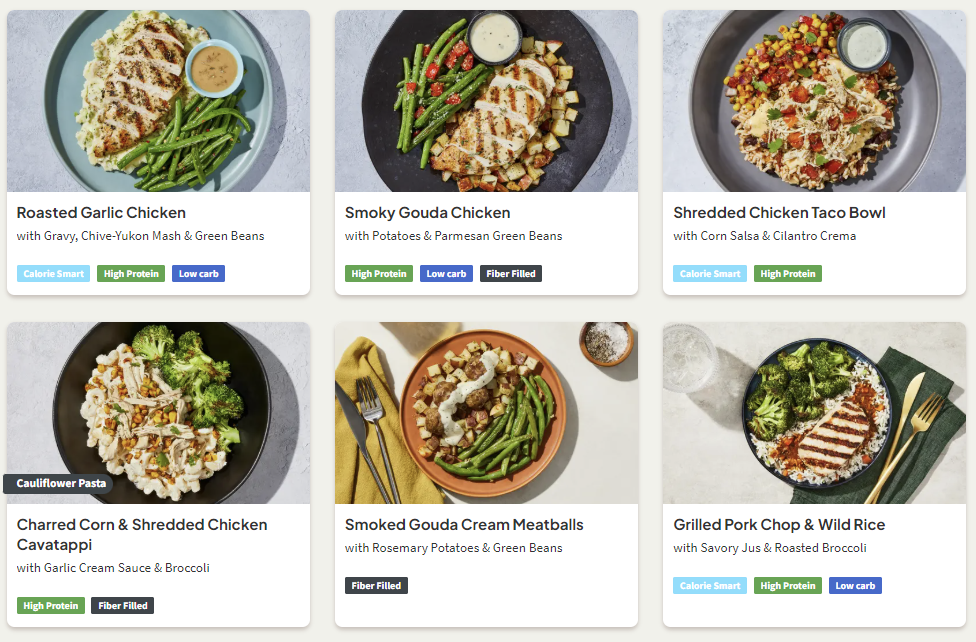Screen dimensions: 976x642
Task: Click Low carb tag on Smoky Gouda Chicken
Action: pyautogui.click(x=446, y=274)
